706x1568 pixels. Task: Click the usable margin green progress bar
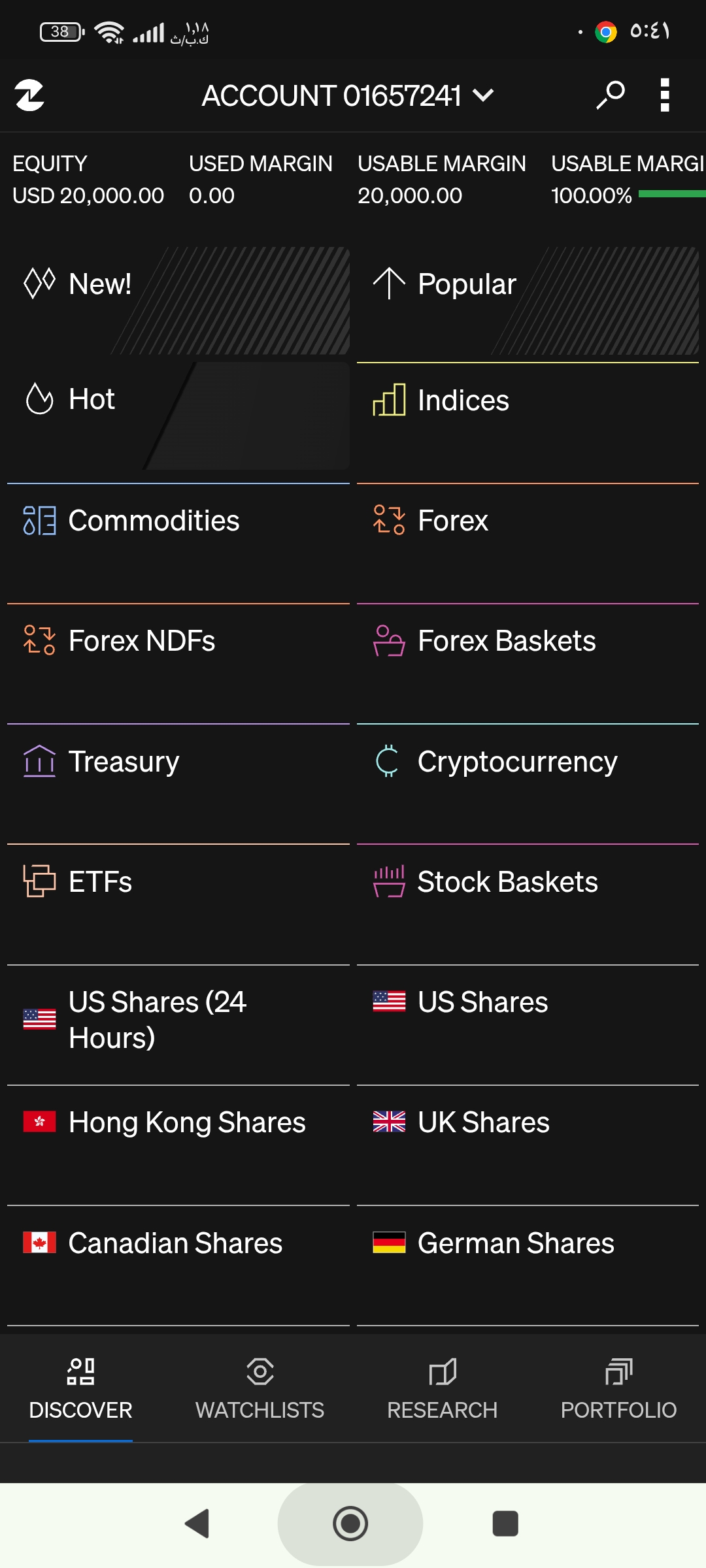pyautogui.click(x=672, y=194)
